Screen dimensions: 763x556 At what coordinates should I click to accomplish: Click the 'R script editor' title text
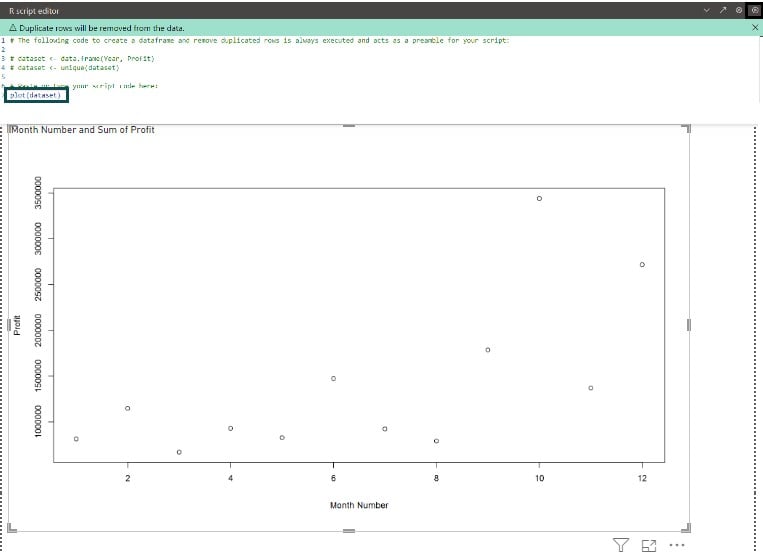(x=34, y=11)
